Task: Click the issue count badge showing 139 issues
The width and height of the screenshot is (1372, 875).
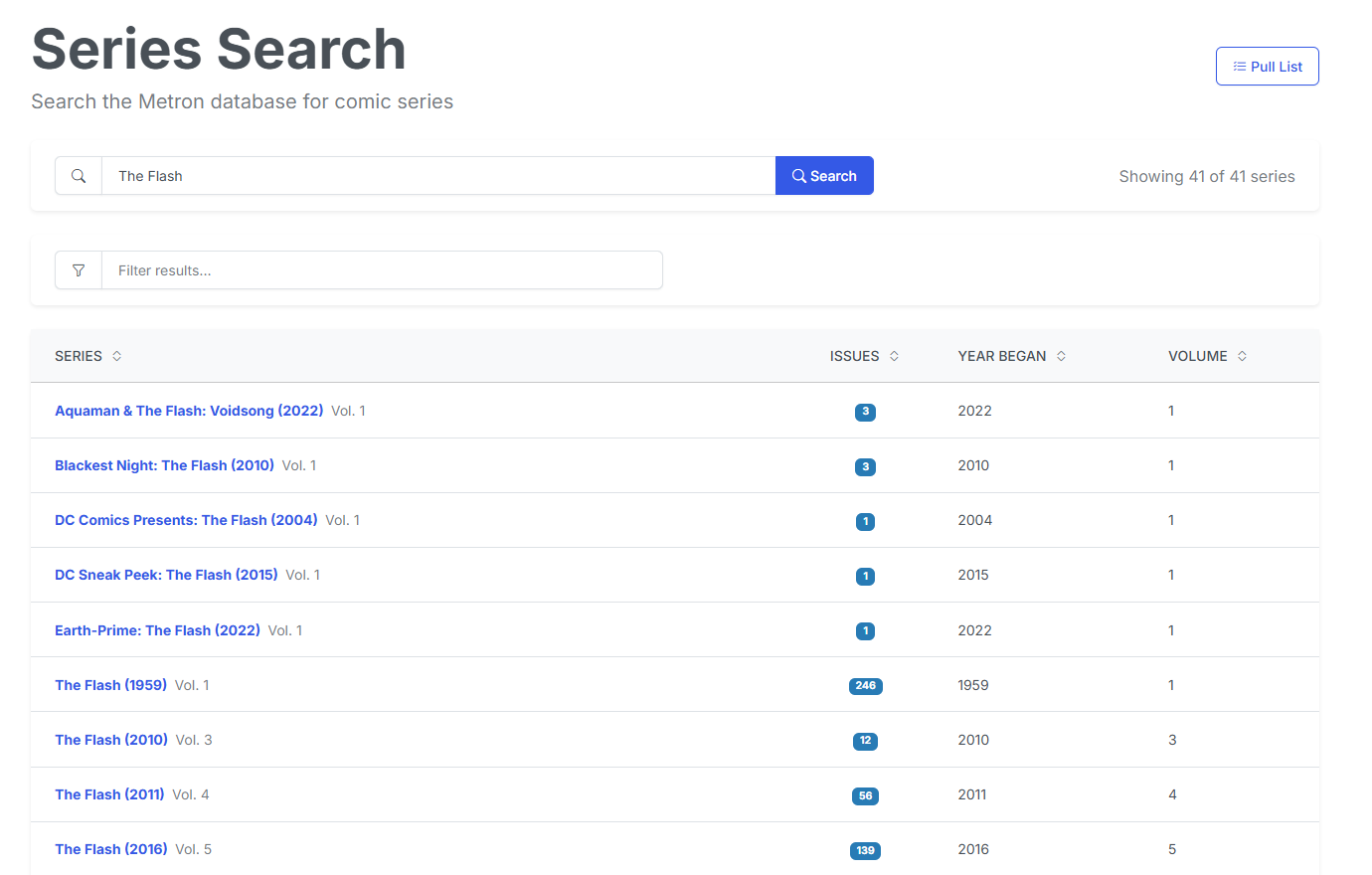Action: click(865, 850)
